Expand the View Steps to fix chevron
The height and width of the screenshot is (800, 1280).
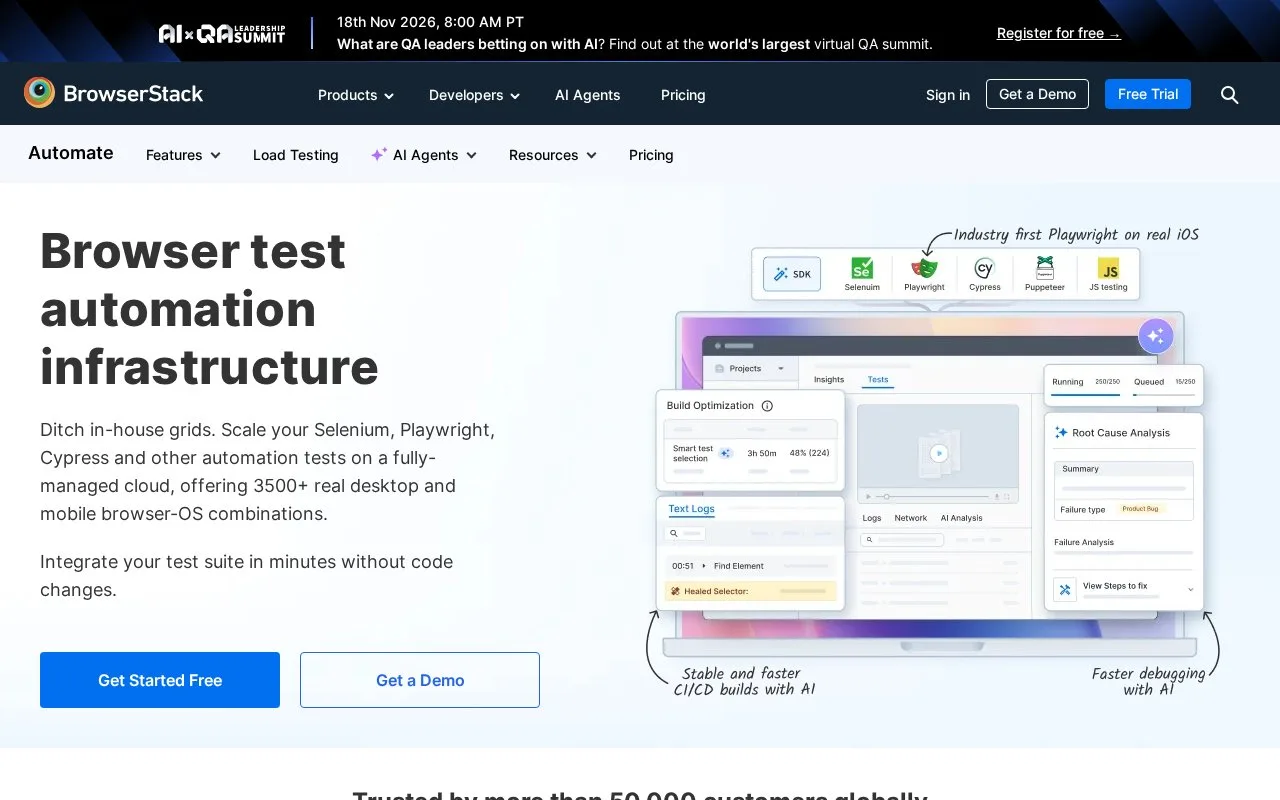(1190, 590)
